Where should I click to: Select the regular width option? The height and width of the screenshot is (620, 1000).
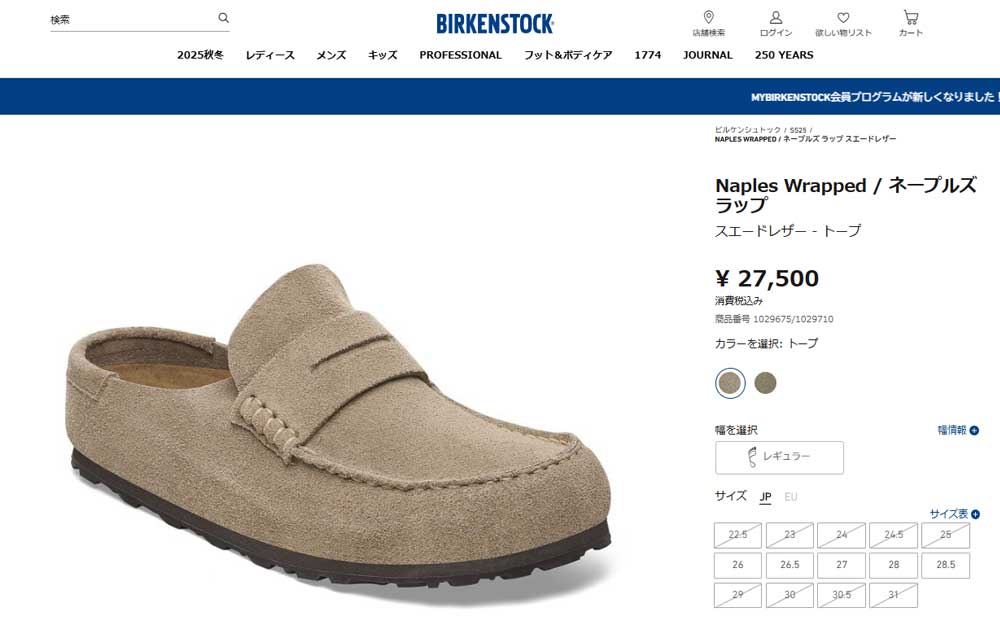click(x=779, y=457)
